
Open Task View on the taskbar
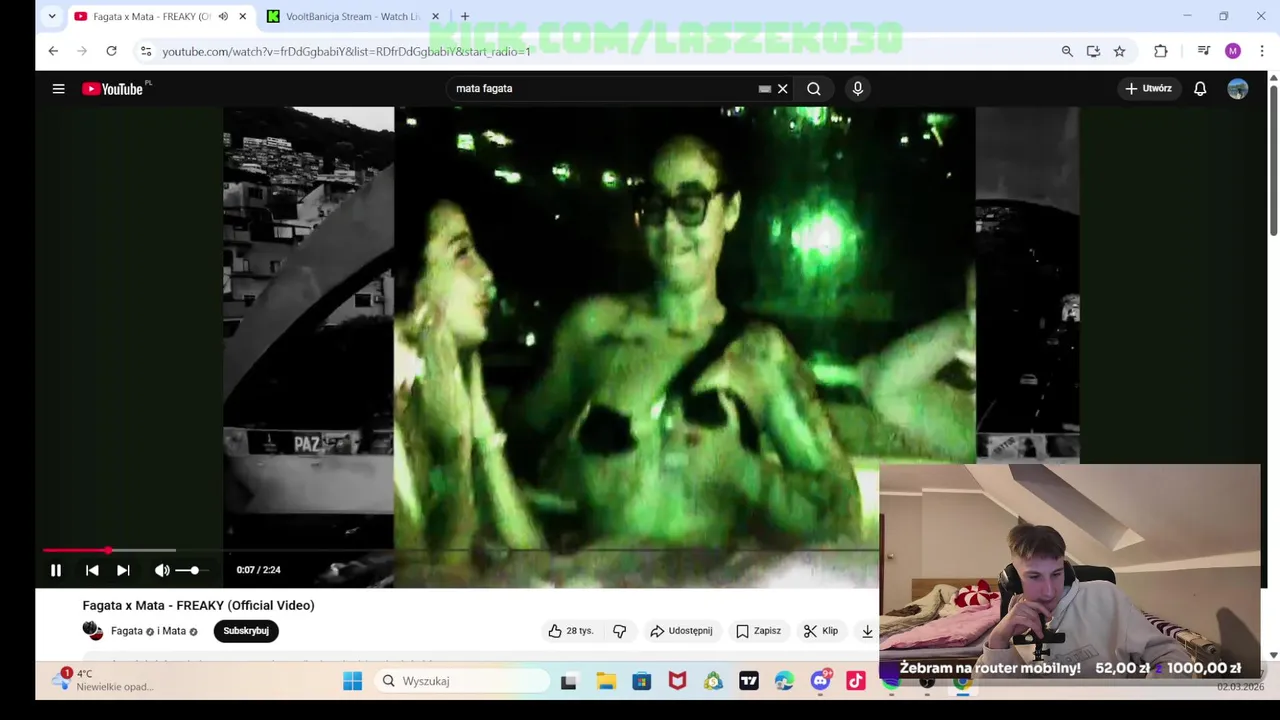[568, 681]
